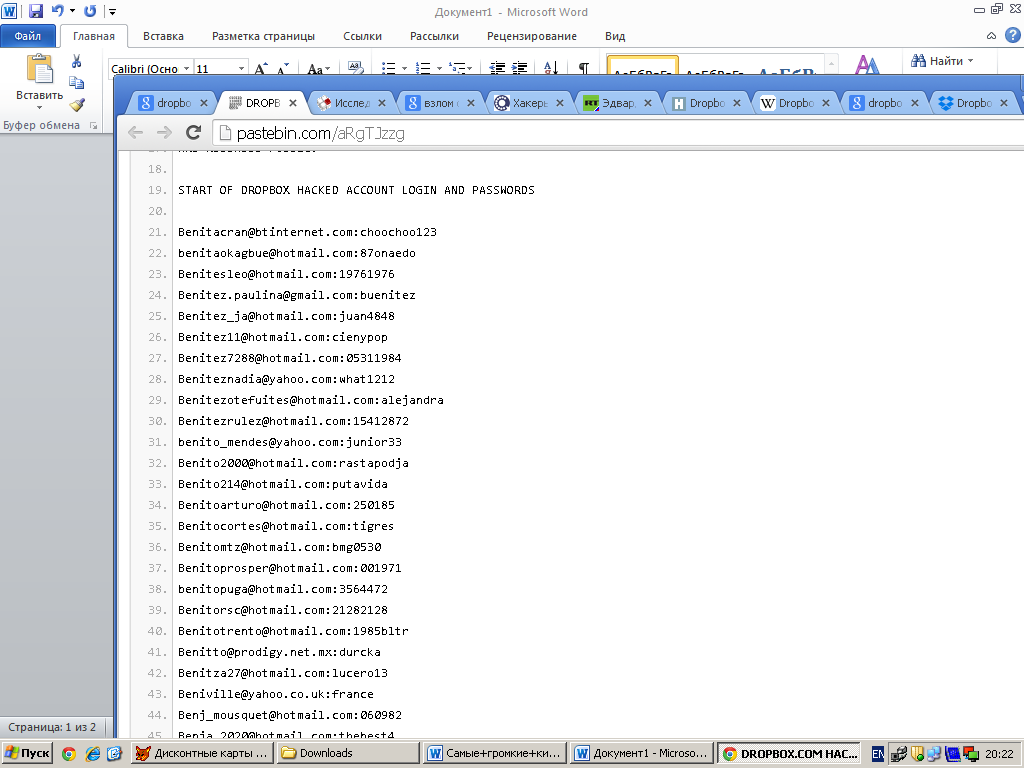Decrease font size with shrink font icon

pos(283,68)
